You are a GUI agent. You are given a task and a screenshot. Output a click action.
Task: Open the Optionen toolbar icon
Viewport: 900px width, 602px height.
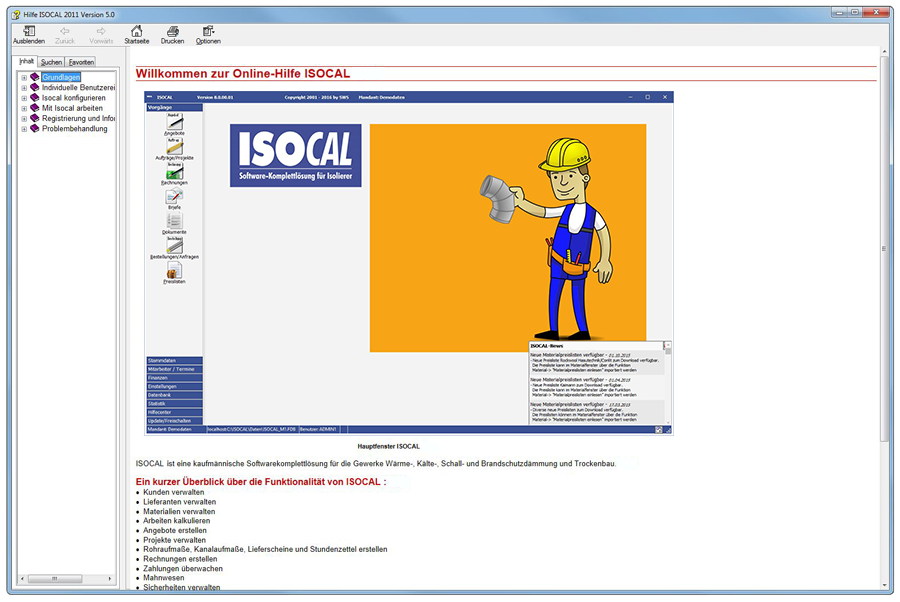tap(208, 32)
